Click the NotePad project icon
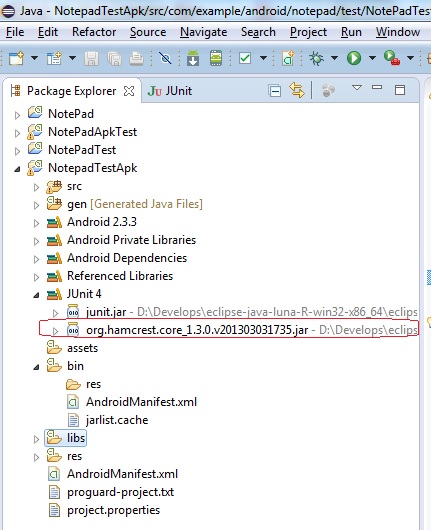 35,112
